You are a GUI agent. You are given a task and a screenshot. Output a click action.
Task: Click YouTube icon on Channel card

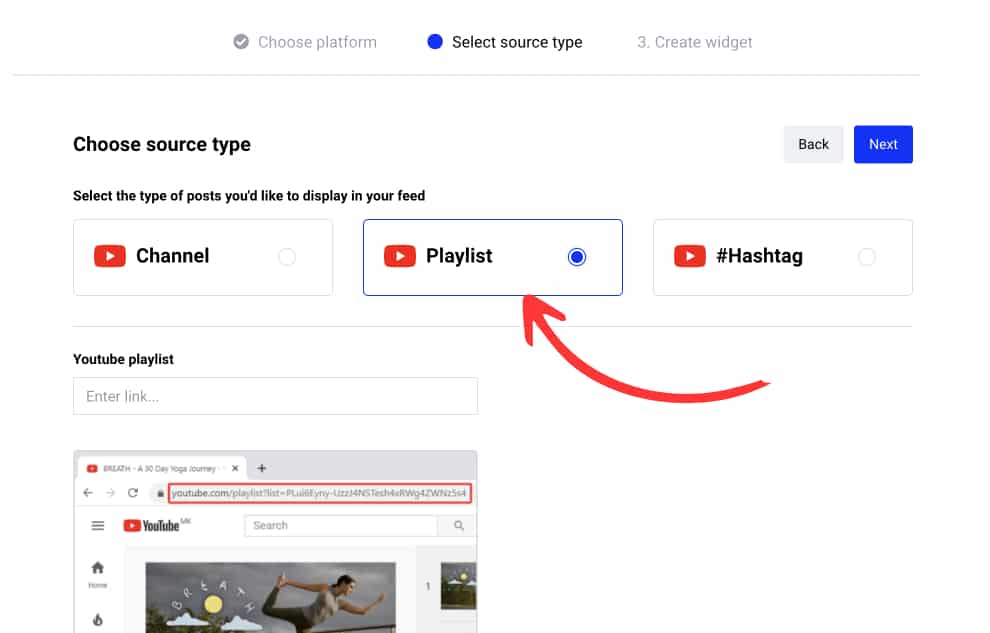[110, 256]
